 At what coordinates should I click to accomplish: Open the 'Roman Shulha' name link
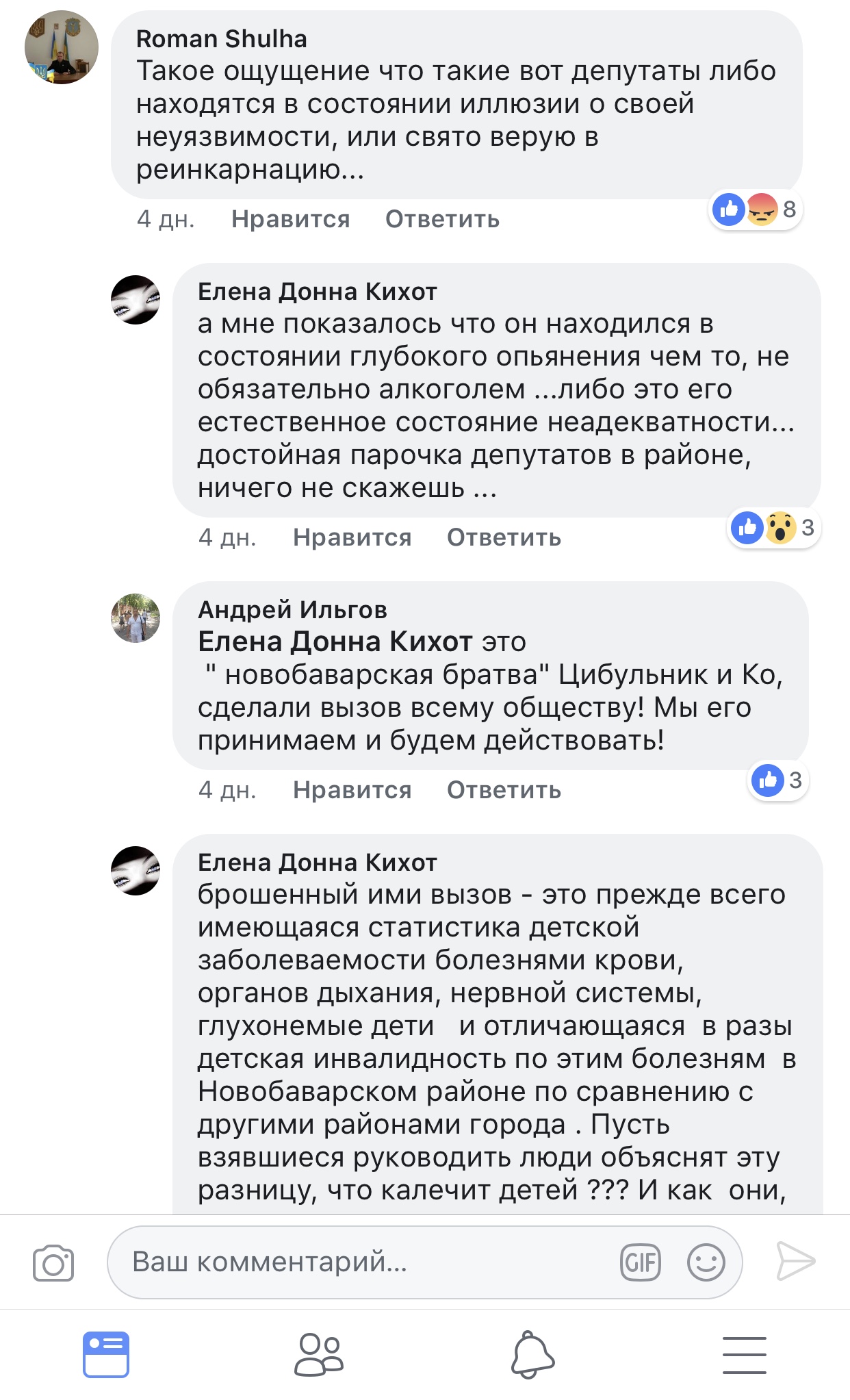coord(222,39)
